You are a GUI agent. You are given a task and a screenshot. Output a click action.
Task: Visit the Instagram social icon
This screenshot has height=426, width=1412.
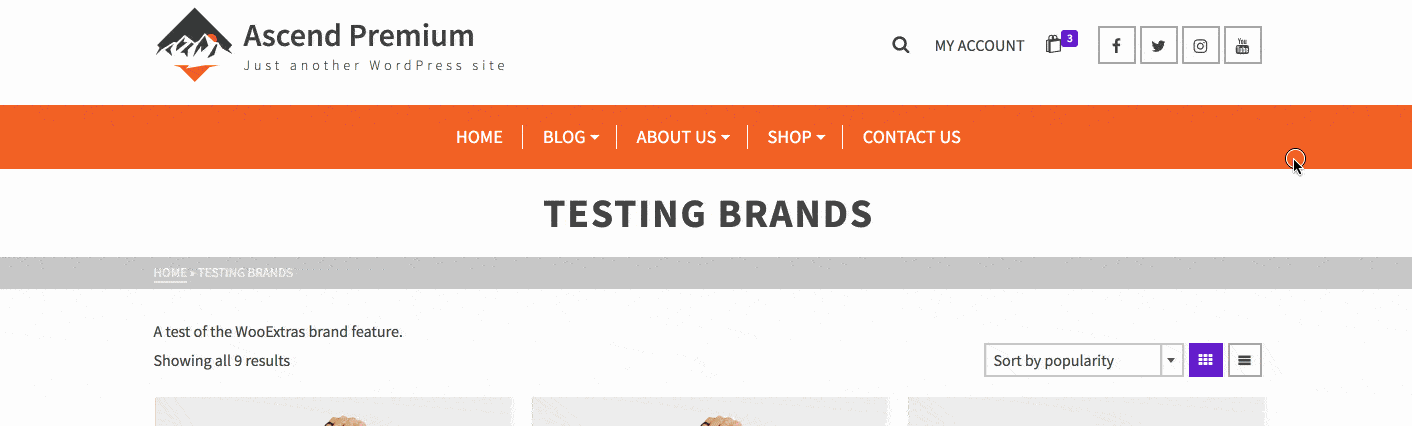tap(1200, 45)
